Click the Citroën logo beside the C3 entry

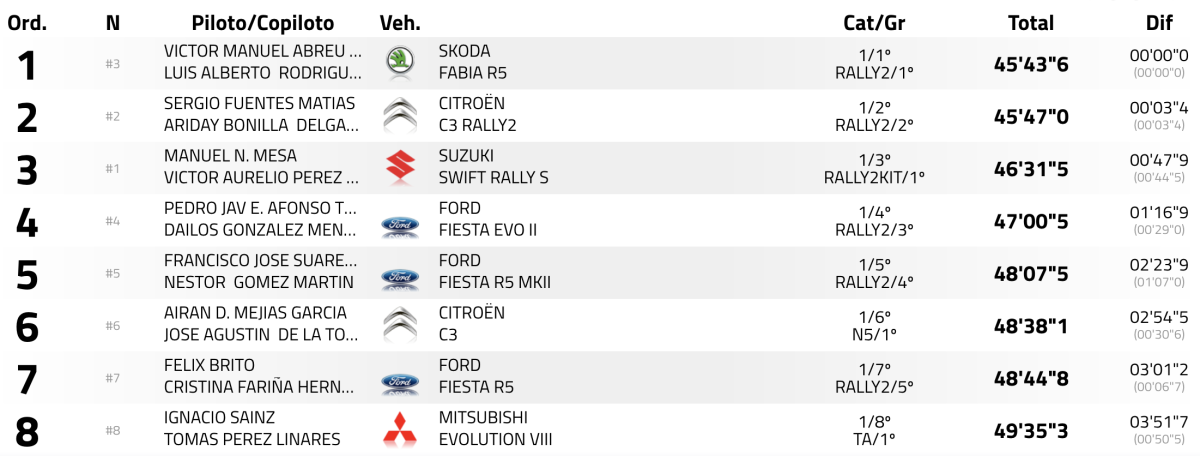(400, 324)
